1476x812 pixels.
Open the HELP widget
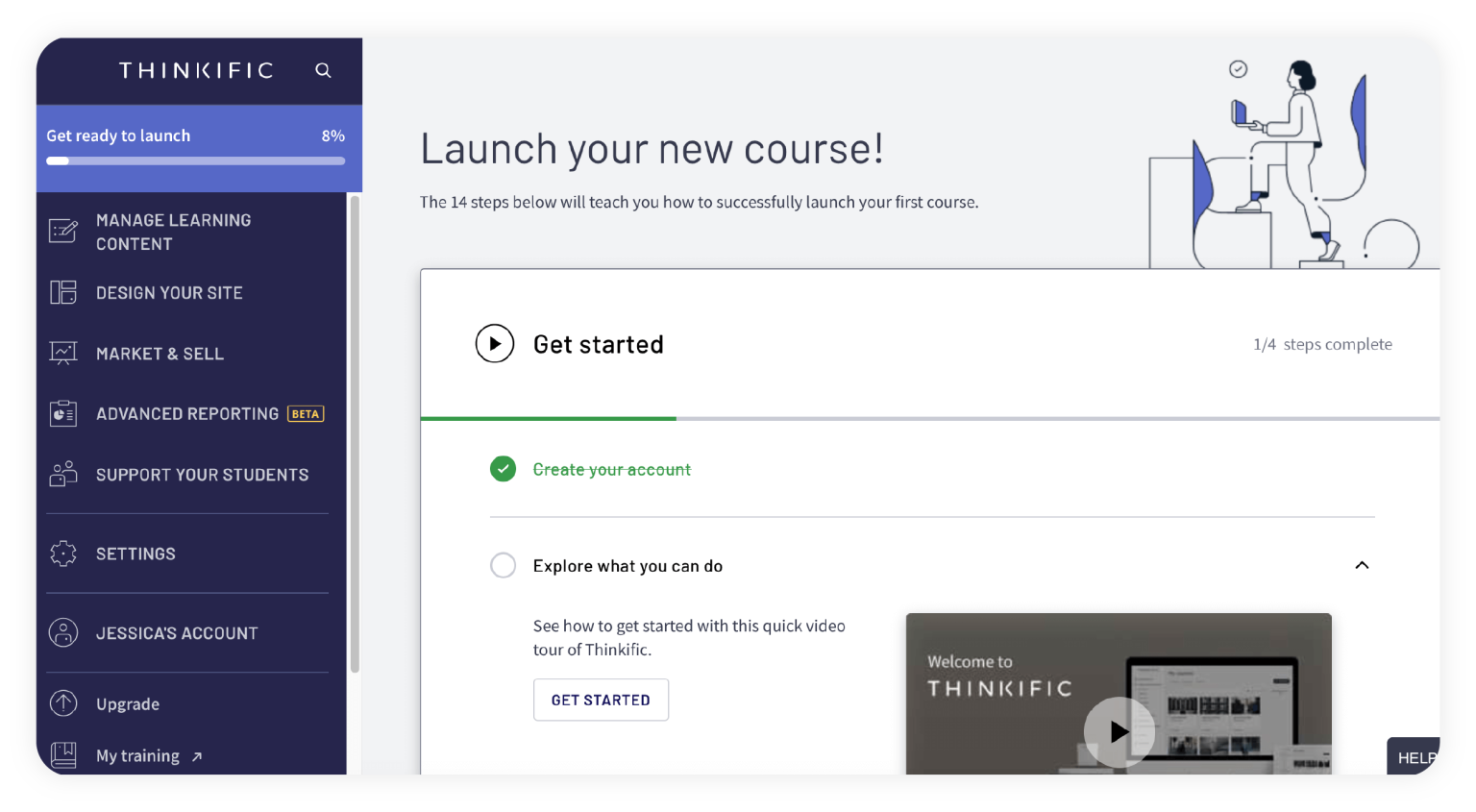[x=1416, y=757]
